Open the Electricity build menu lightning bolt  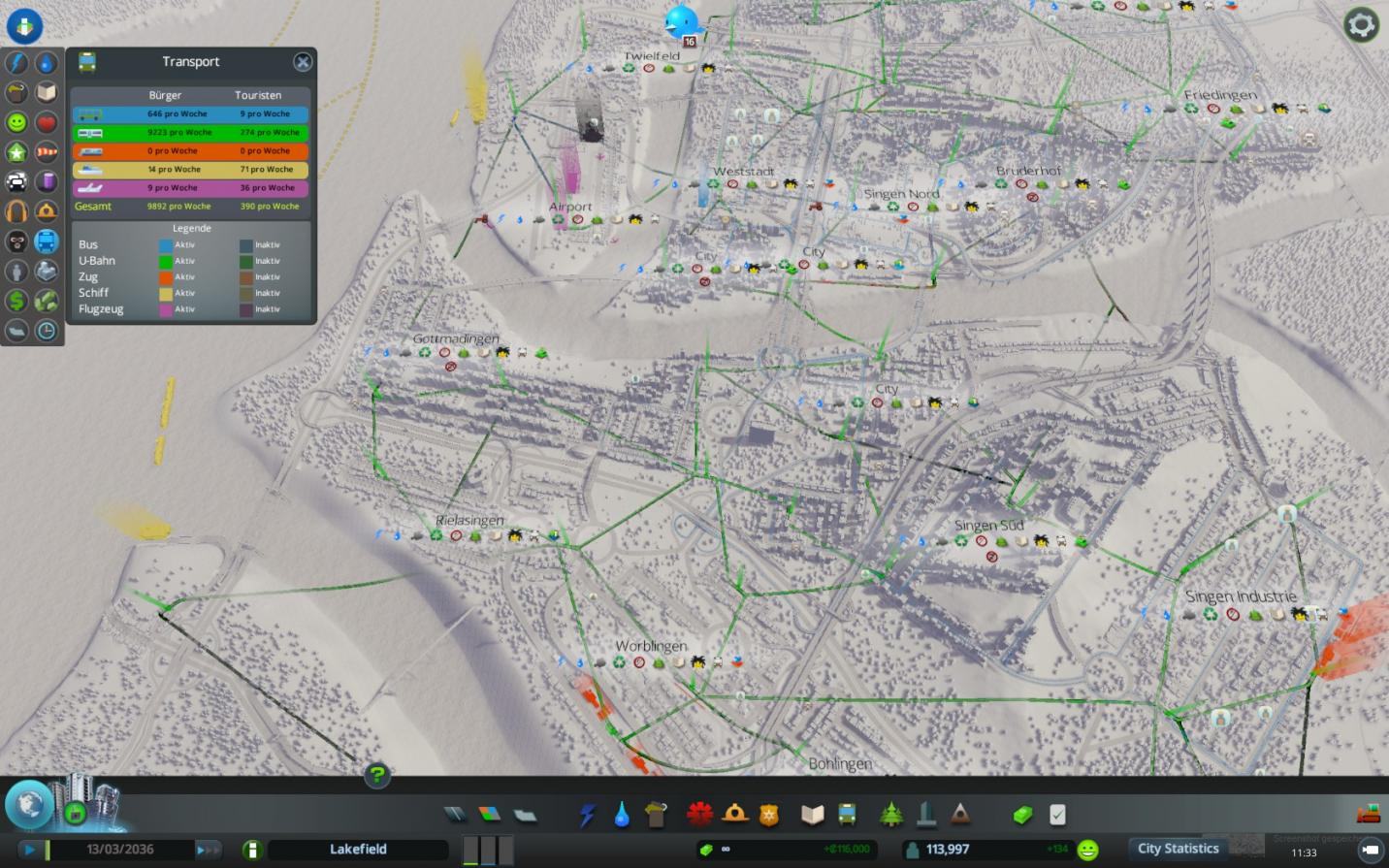click(x=587, y=815)
